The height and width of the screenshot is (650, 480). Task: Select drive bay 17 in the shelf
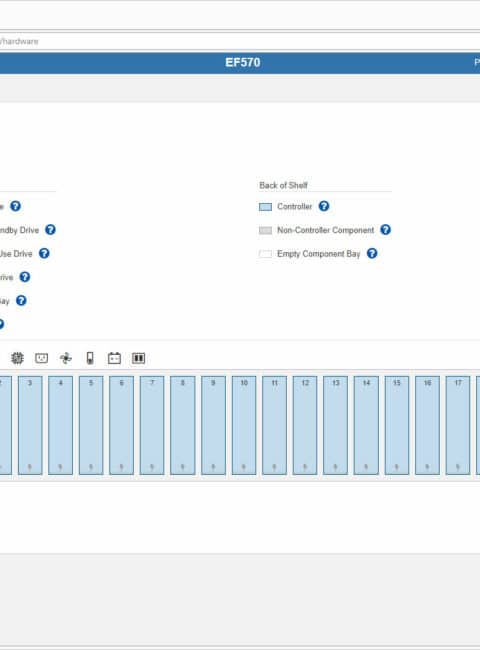click(x=458, y=425)
